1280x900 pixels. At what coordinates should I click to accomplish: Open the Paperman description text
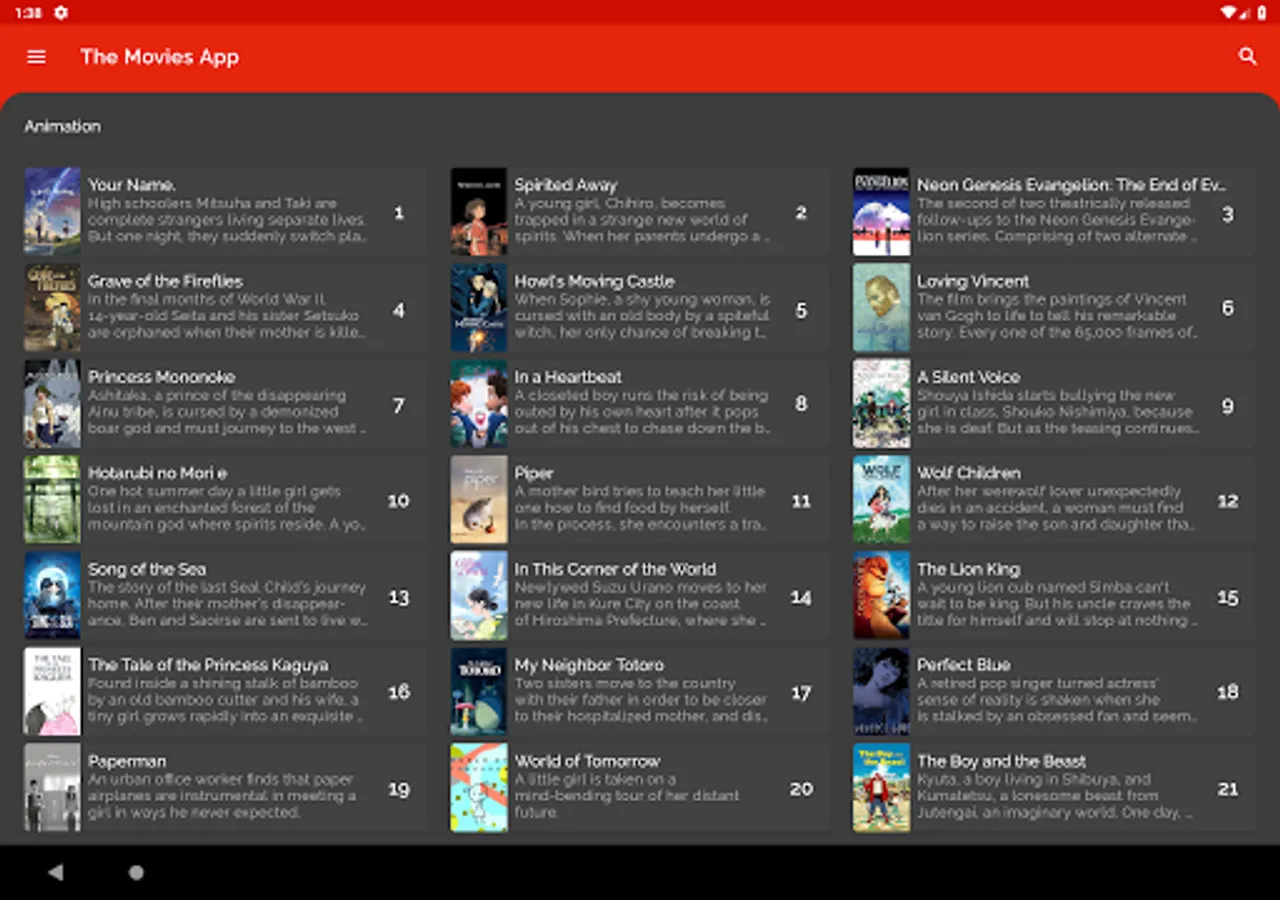pos(222,796)
